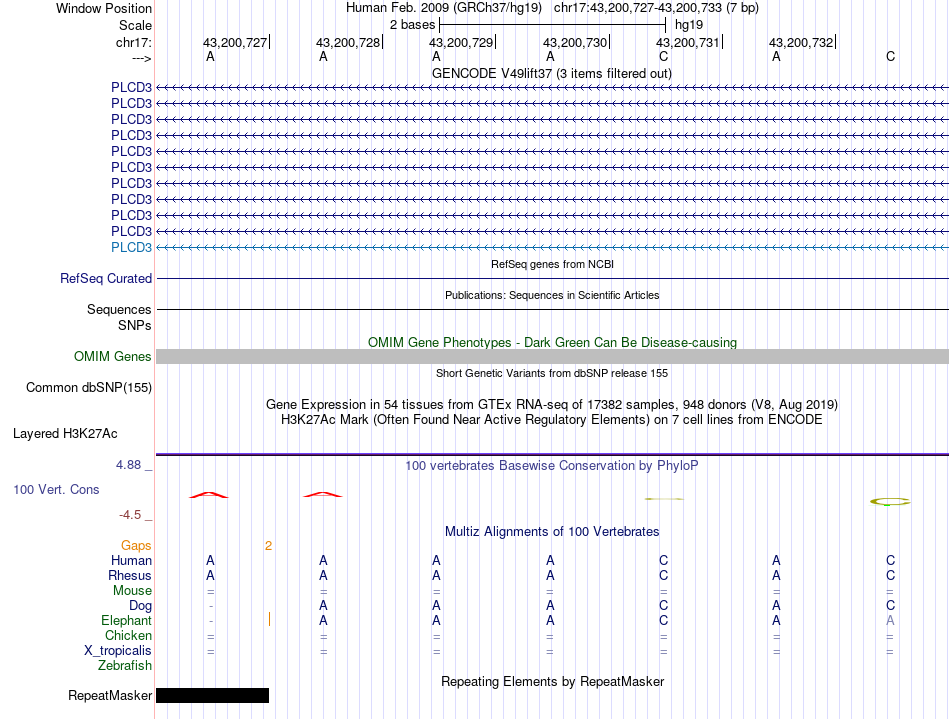Select the Human alignment row label
The width and height of the screenshot is (950, 719).
pyautogui.click(x=131, y=560)
